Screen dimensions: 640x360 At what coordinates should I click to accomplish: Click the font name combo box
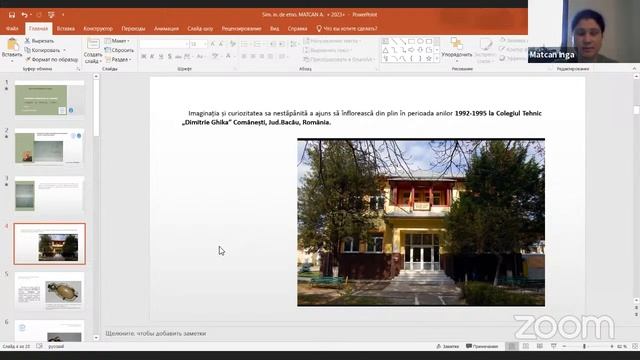(x=164, y=44)
